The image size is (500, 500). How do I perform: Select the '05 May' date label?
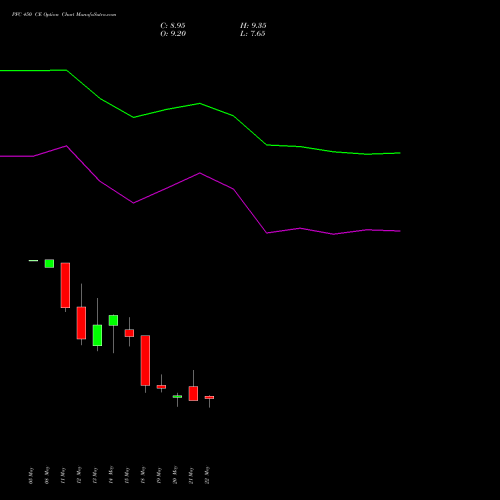[x=31, y=475]
